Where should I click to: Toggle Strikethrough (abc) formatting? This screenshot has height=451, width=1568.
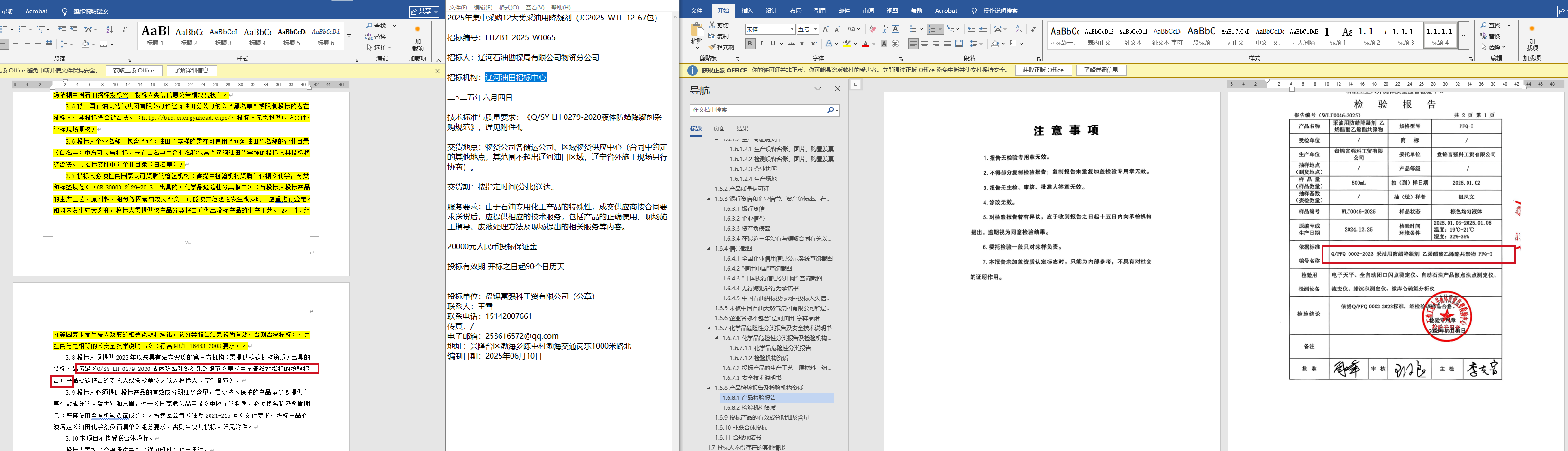coord(791,44)
